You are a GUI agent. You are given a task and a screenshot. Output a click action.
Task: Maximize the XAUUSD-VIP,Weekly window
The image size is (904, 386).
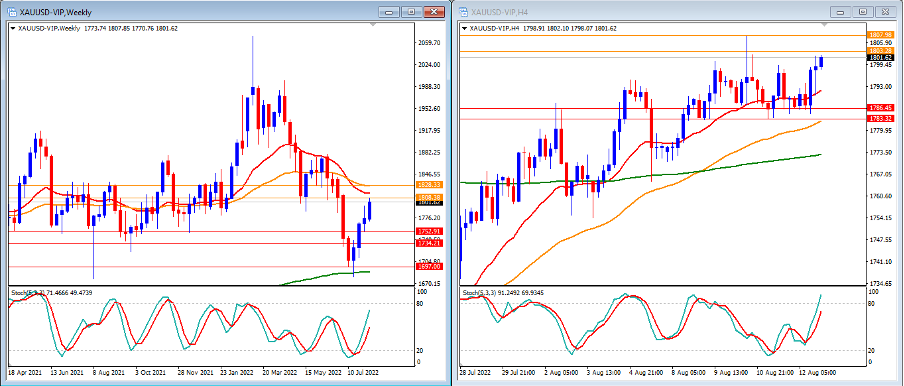[x=412, y=12]
